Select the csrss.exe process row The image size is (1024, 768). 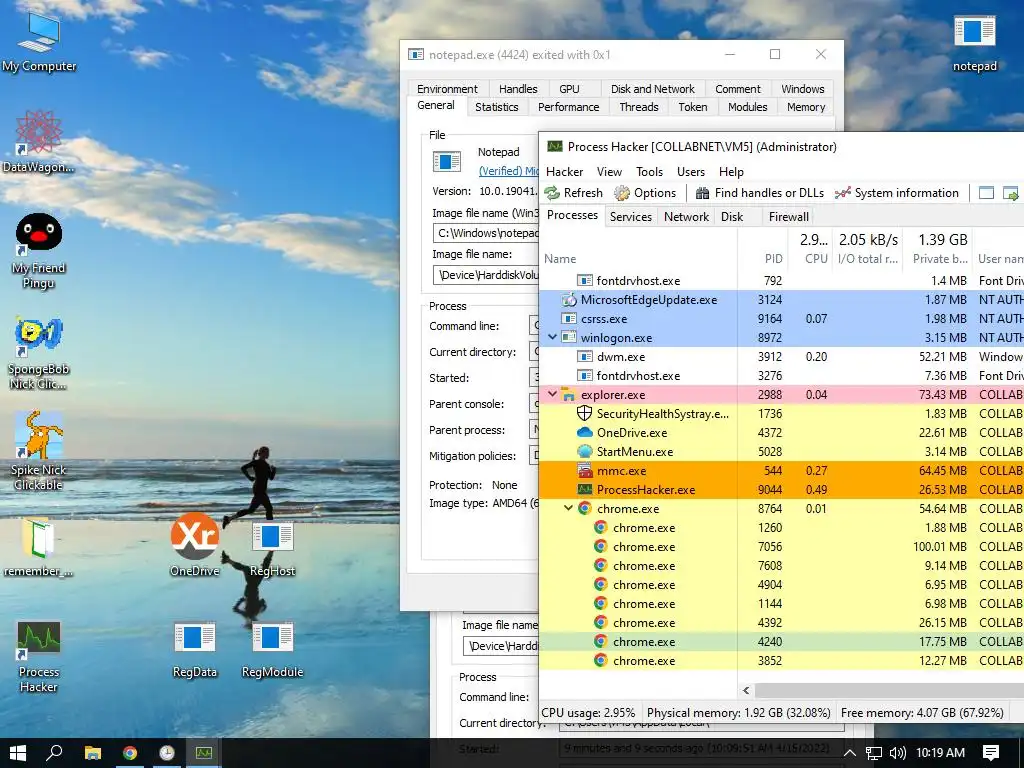point(781,319)
